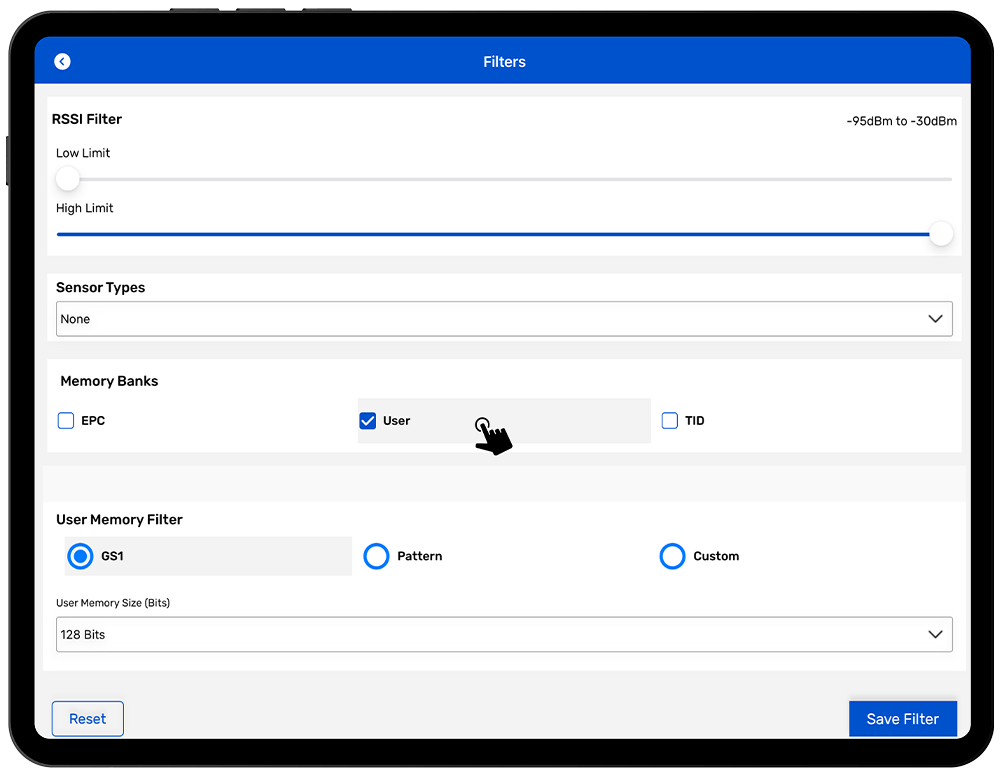Image resolution: width=1000 pixels, height=774 pixels.
Task: Click the Save Filter button
Action: [902, 719]
